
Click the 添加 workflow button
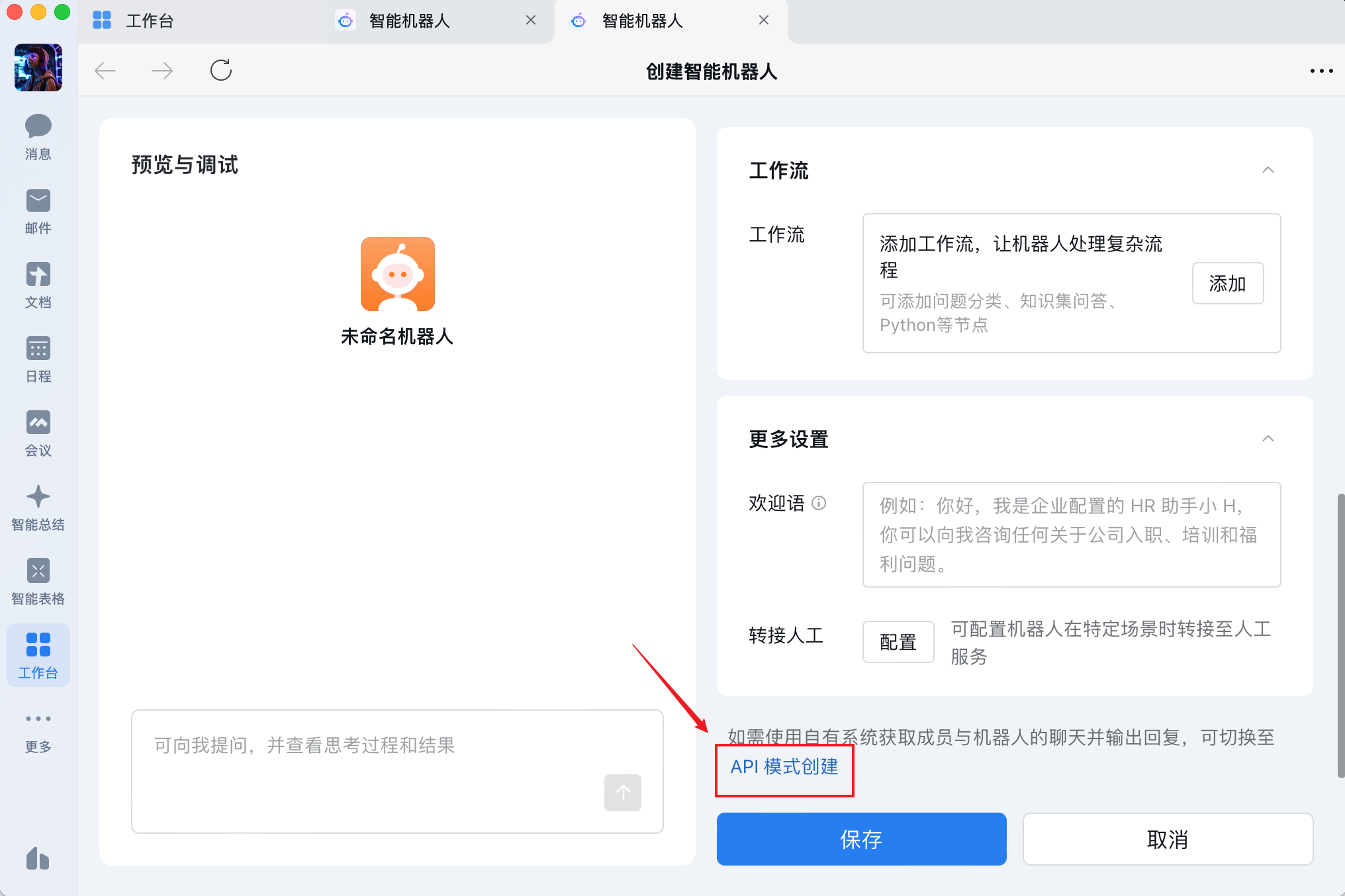tap(1227, 283)
